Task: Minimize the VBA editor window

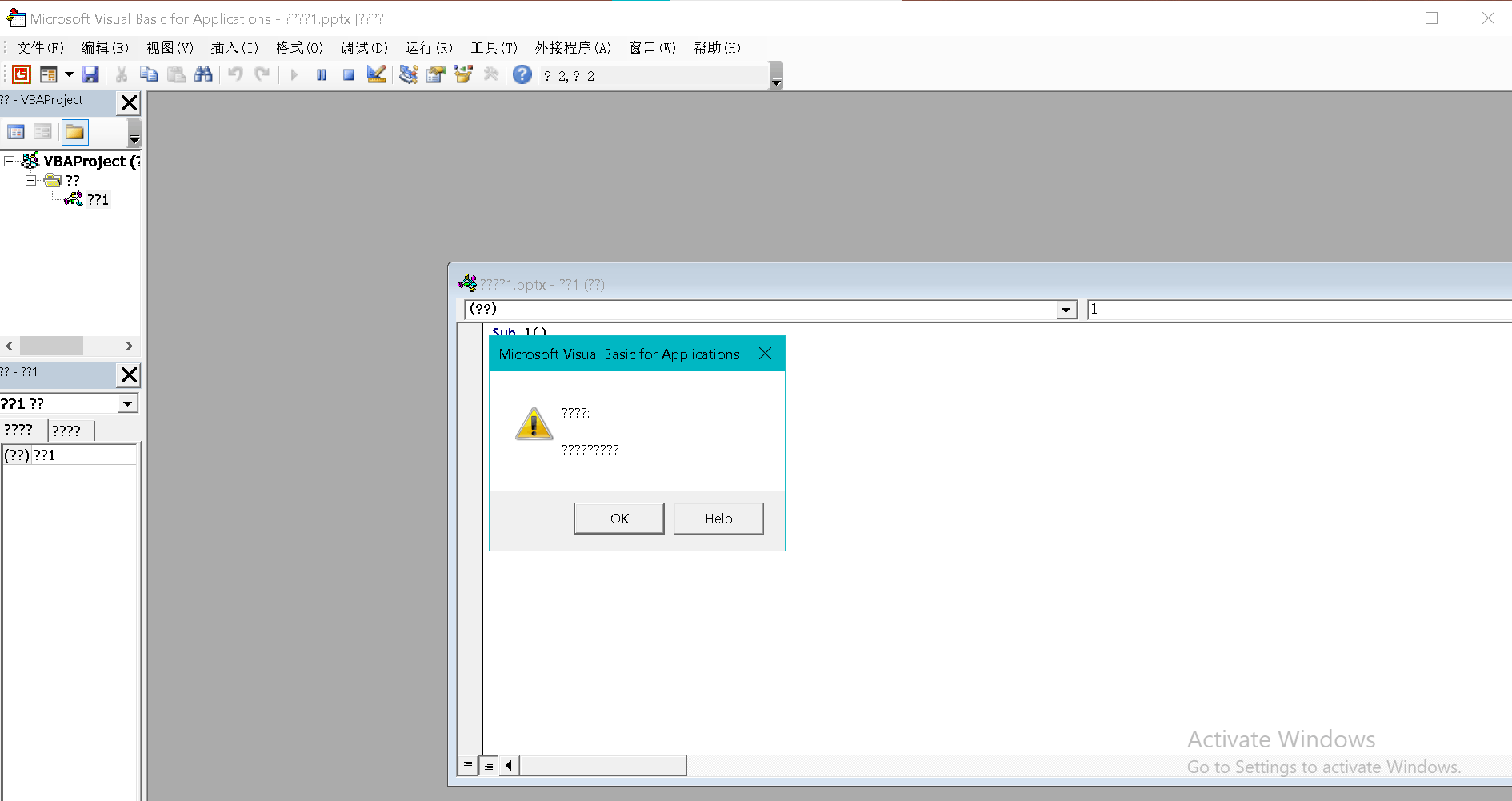Action: pos(1376,18)
